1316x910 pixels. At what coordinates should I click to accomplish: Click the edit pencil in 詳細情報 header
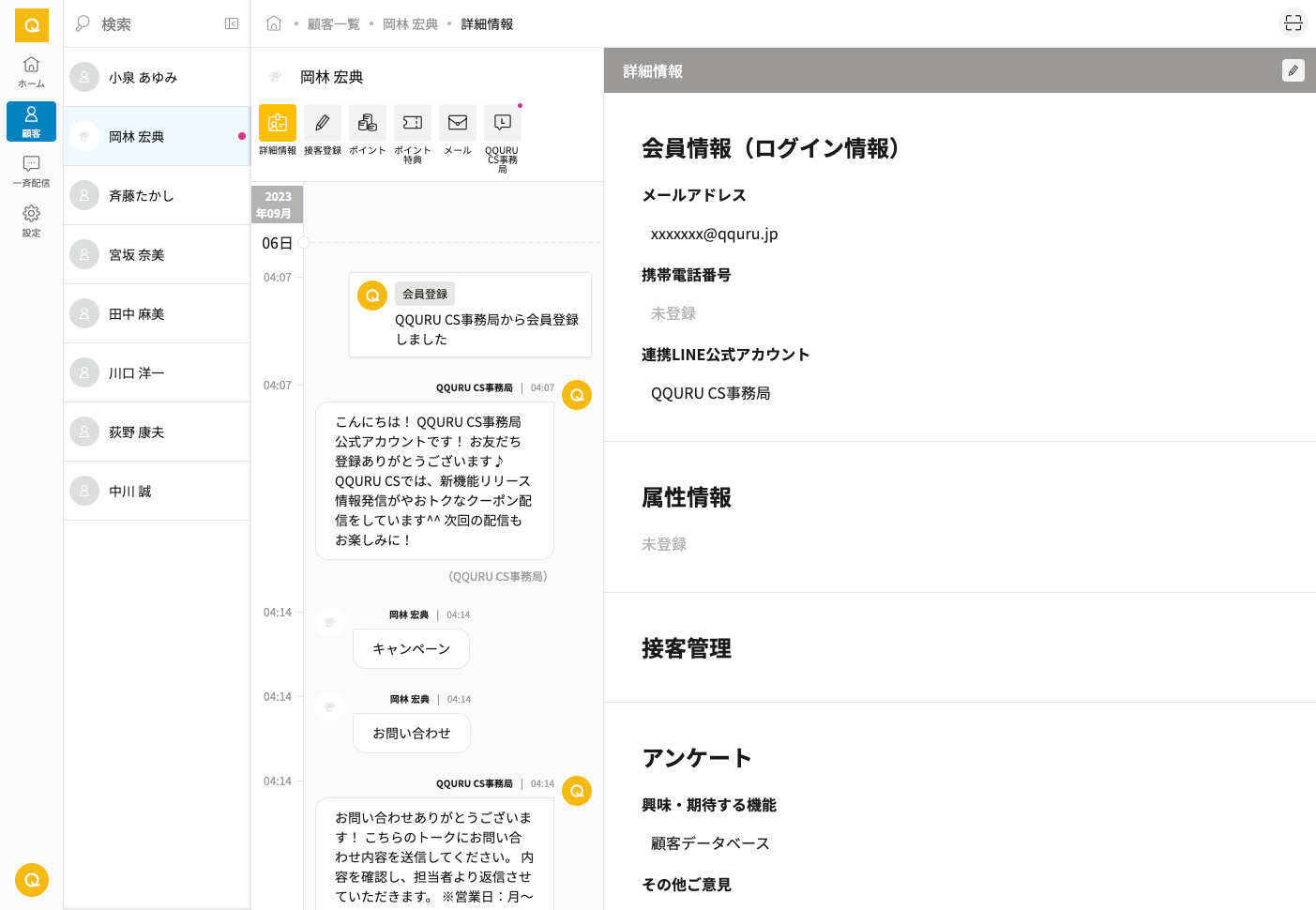coord(1293,70)
